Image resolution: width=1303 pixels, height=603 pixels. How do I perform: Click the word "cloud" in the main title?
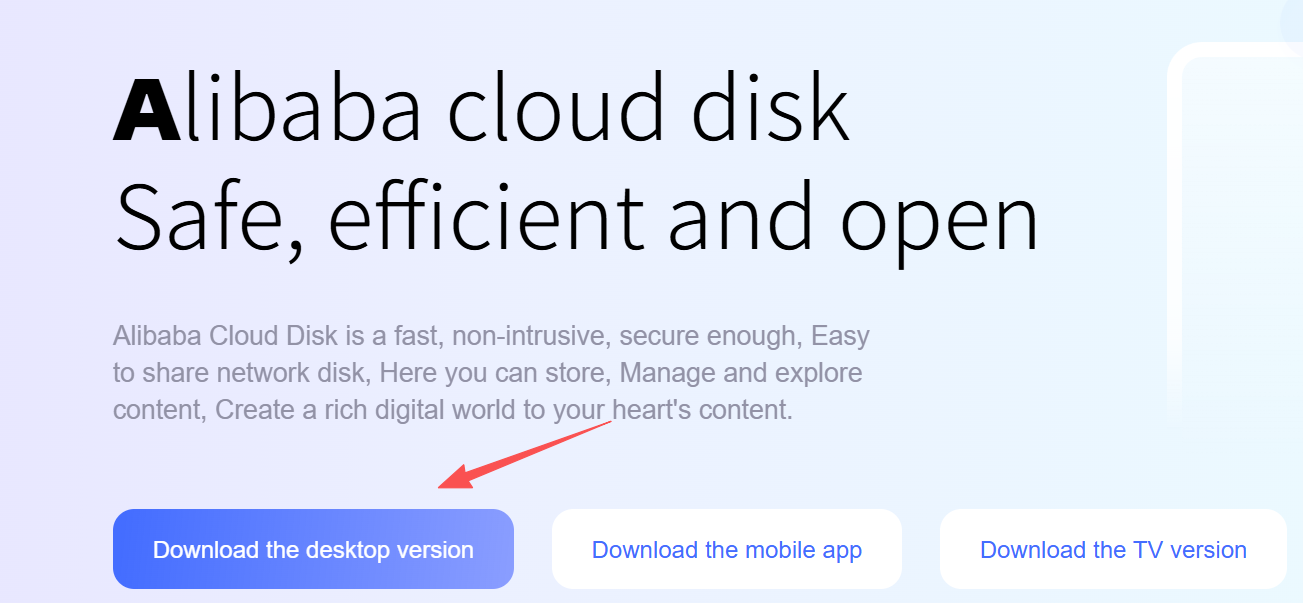click(x=556, y=108)
